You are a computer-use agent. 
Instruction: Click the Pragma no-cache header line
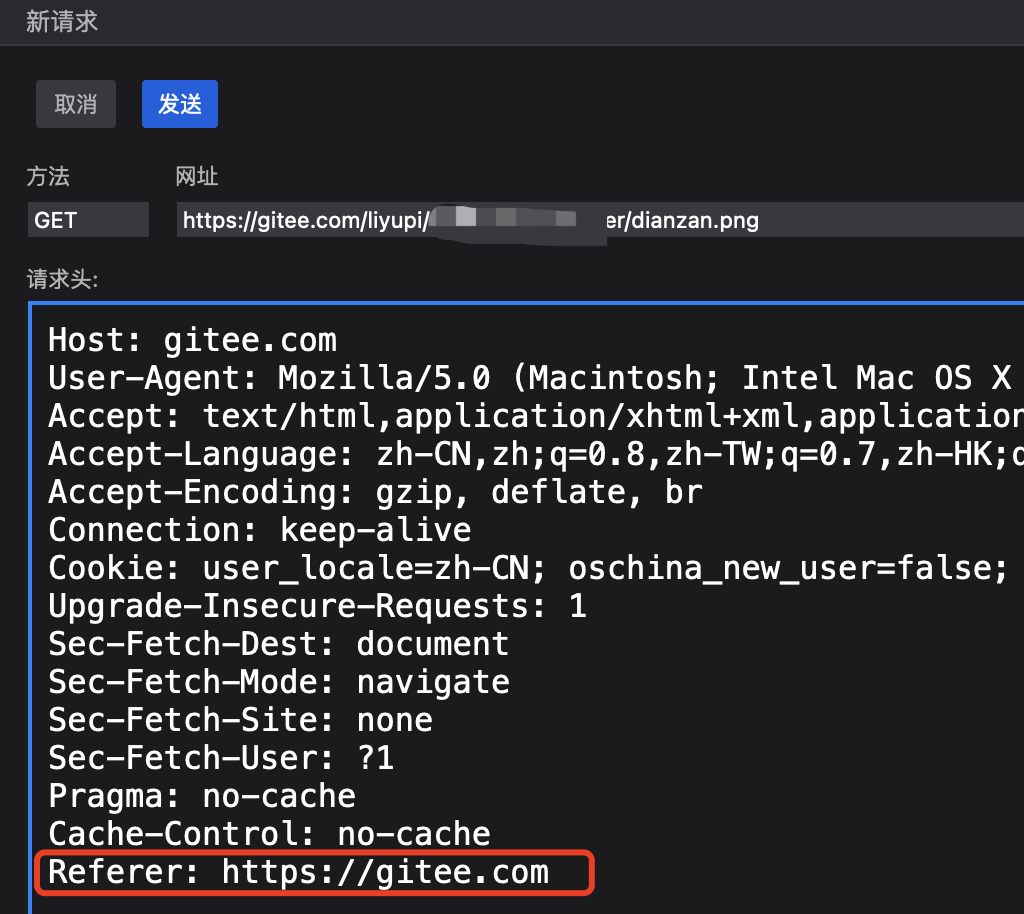click(x=202, y=796)
